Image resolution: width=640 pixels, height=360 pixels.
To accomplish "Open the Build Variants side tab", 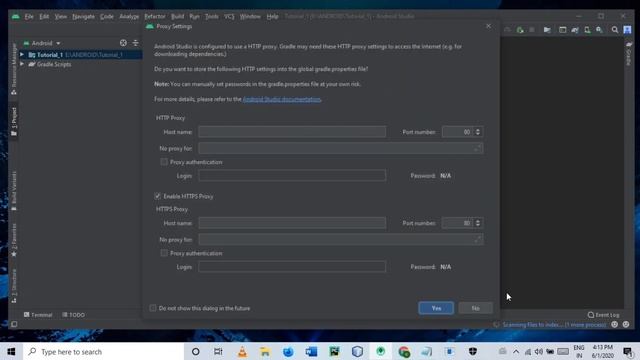I will (x=14, y=191).
